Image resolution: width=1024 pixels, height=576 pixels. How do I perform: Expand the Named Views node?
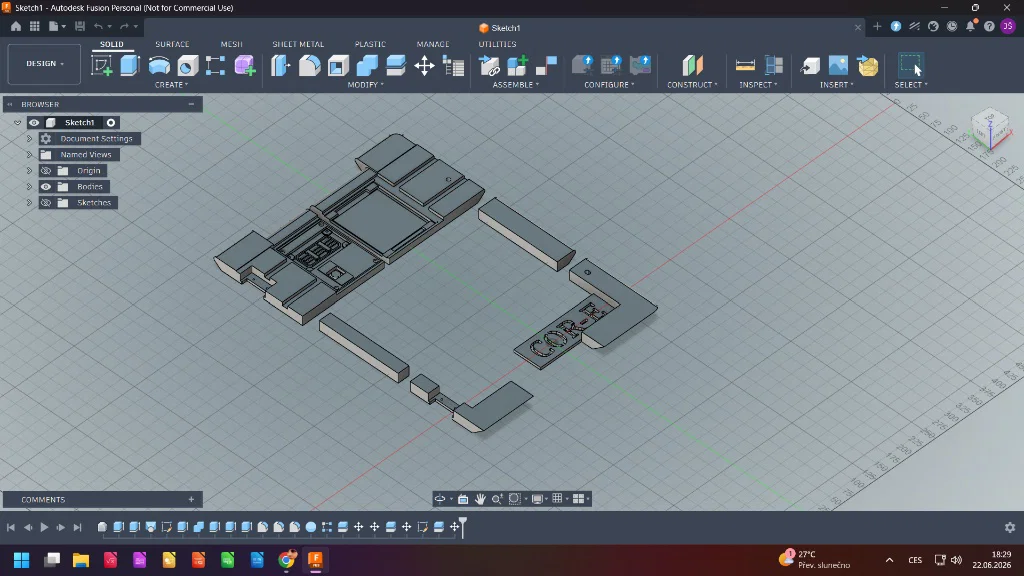coord(29,155)
